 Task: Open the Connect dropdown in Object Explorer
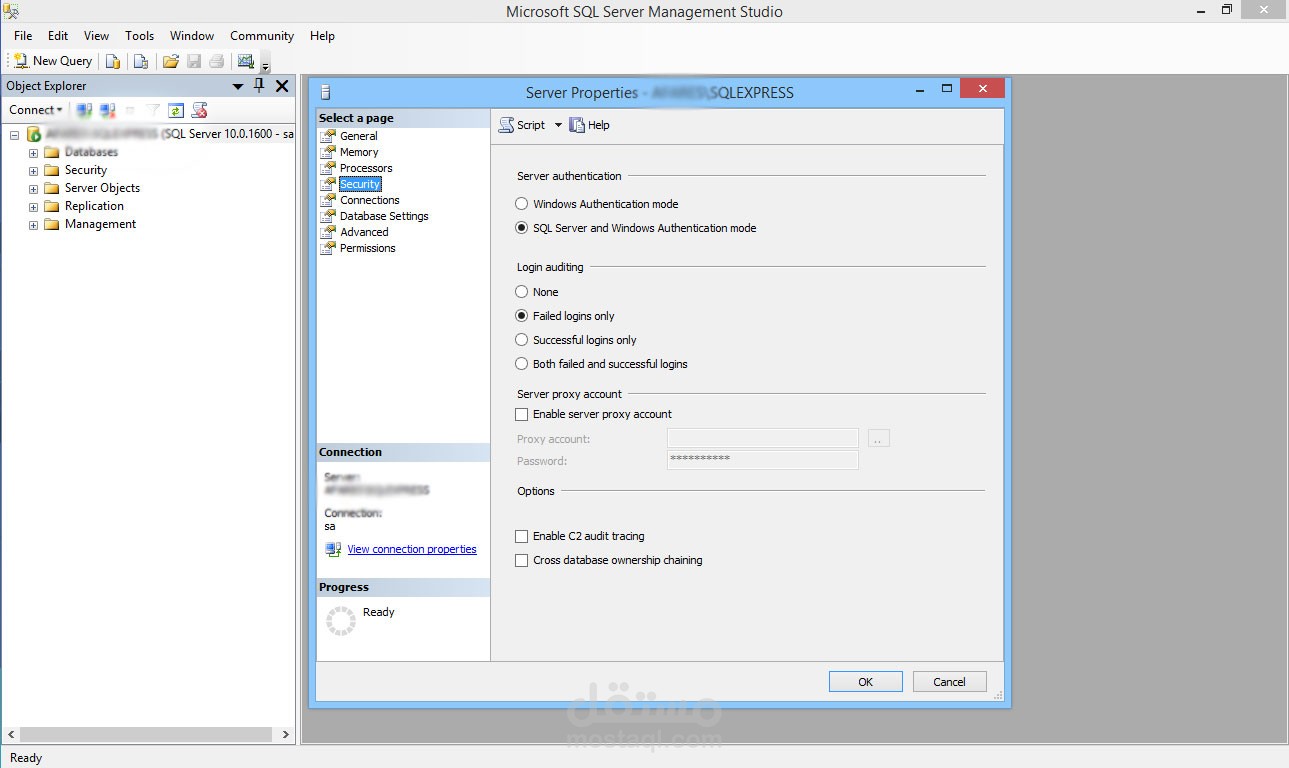click(x=36, y=110)
